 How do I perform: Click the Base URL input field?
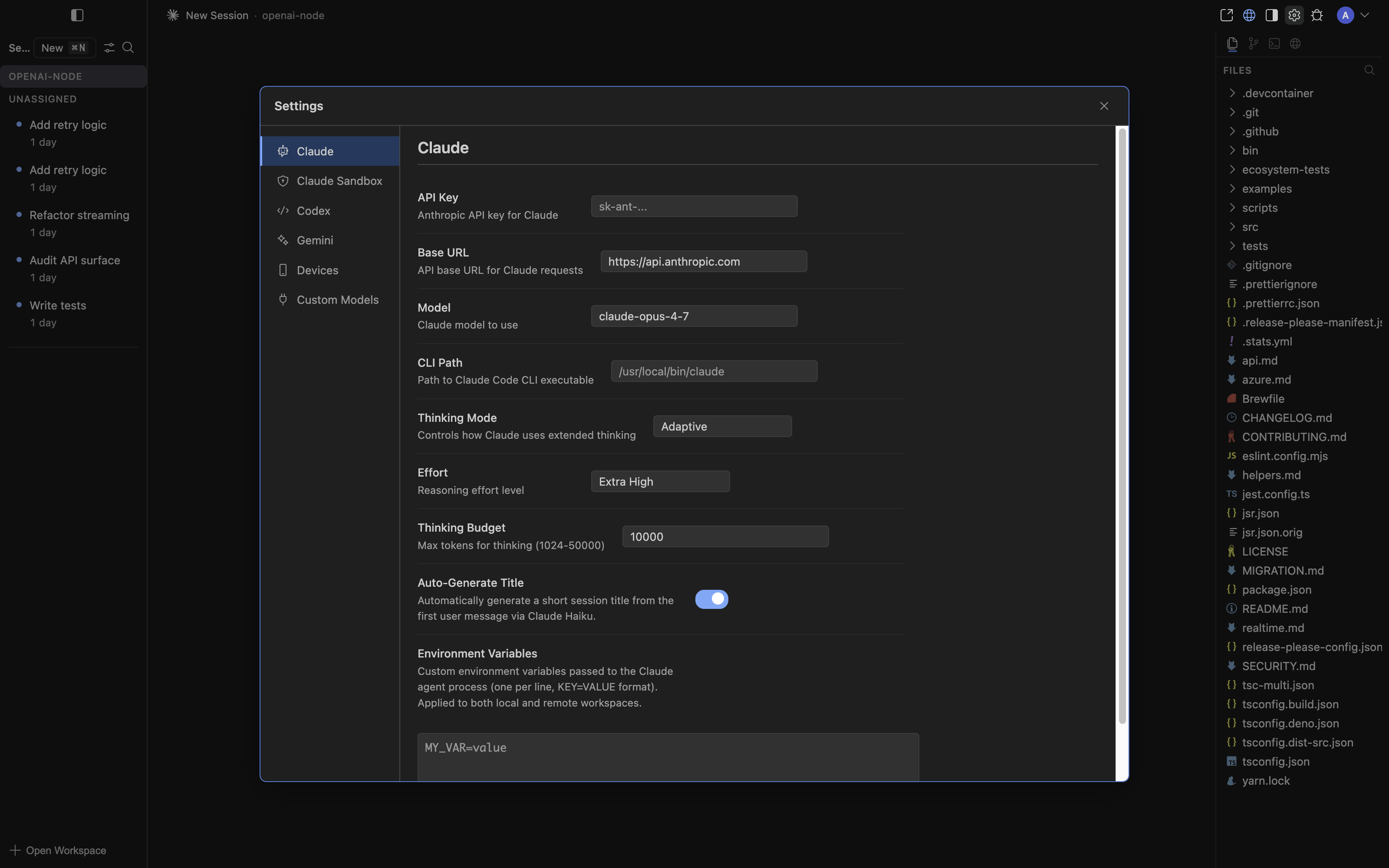[704, 261]
